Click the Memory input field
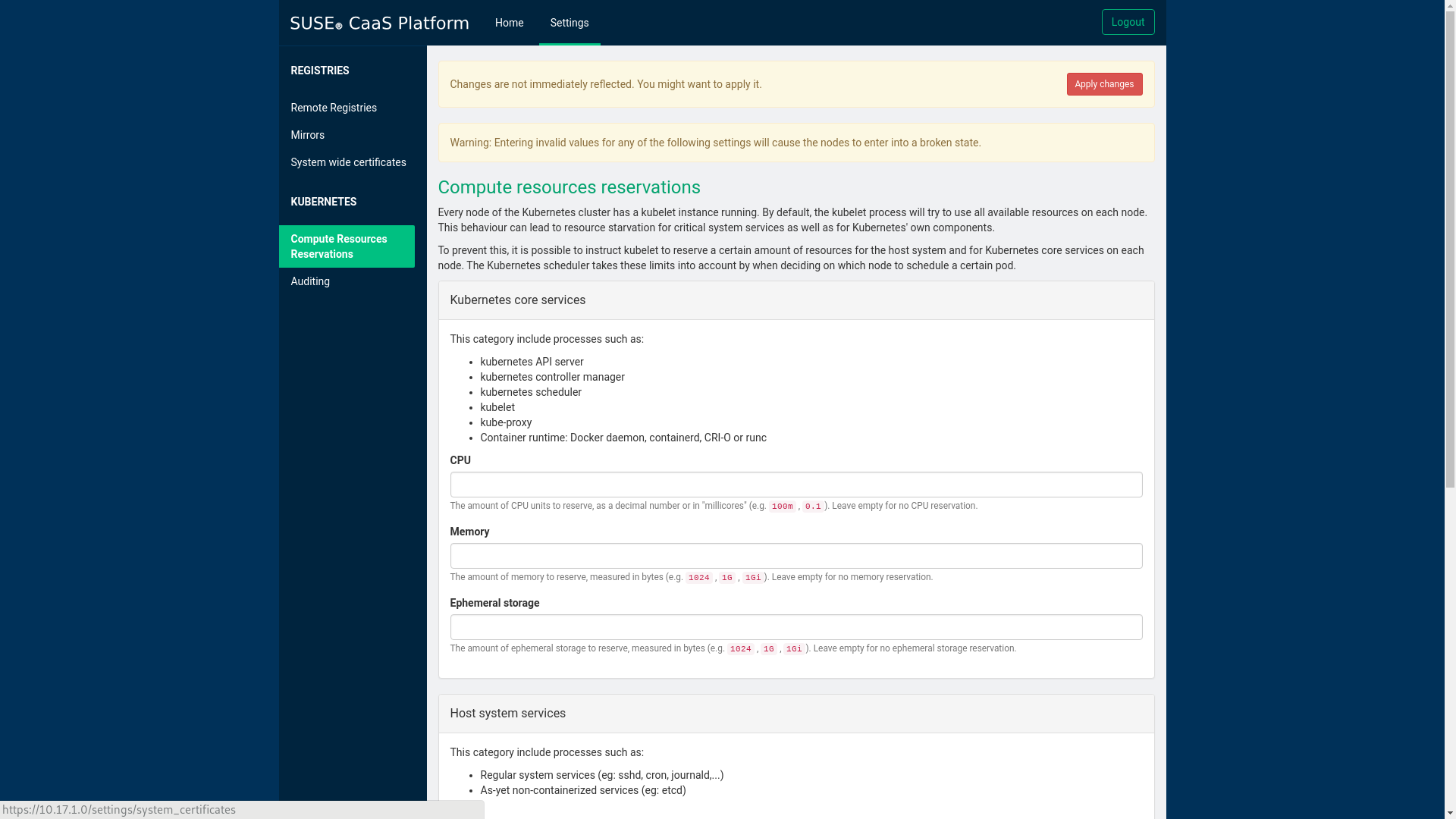1456x819 pixels. [796, 555]
